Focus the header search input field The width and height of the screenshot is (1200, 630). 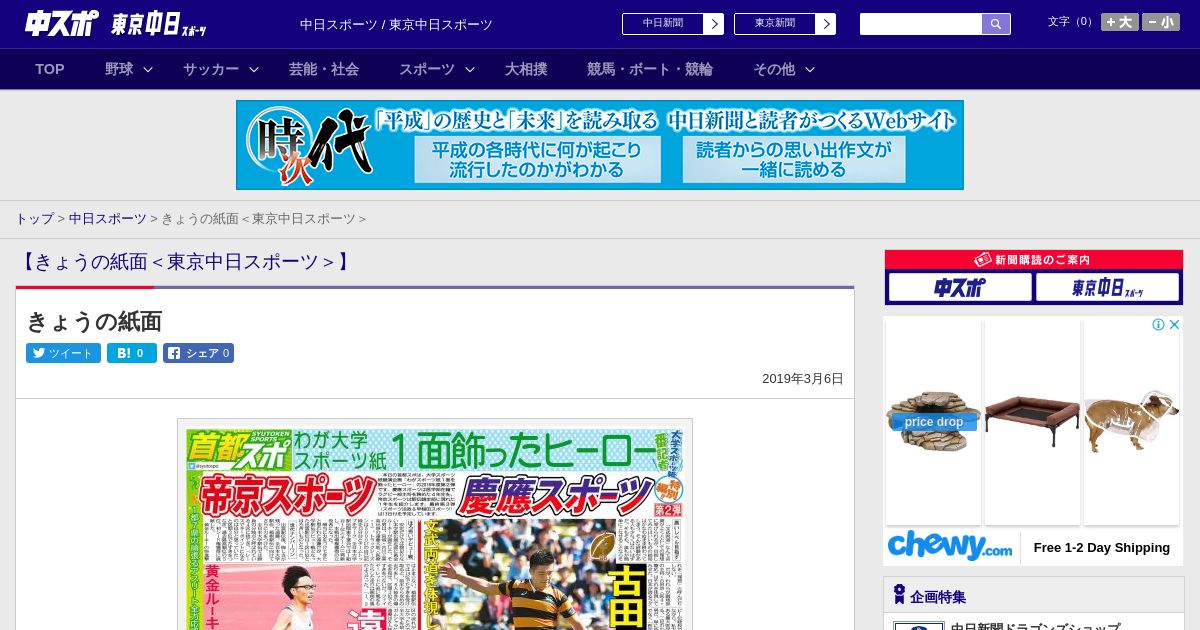[x=921, y=24]
